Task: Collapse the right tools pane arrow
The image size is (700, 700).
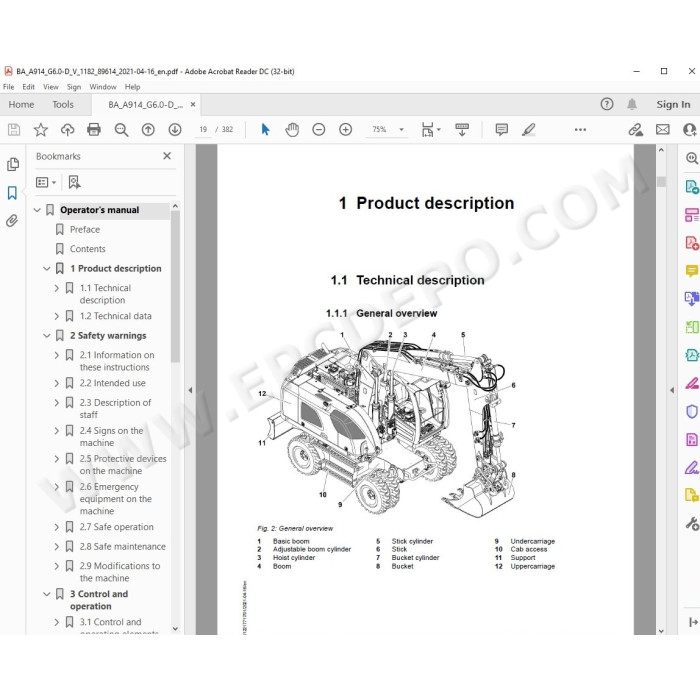Action: click(x=672, y=390)
